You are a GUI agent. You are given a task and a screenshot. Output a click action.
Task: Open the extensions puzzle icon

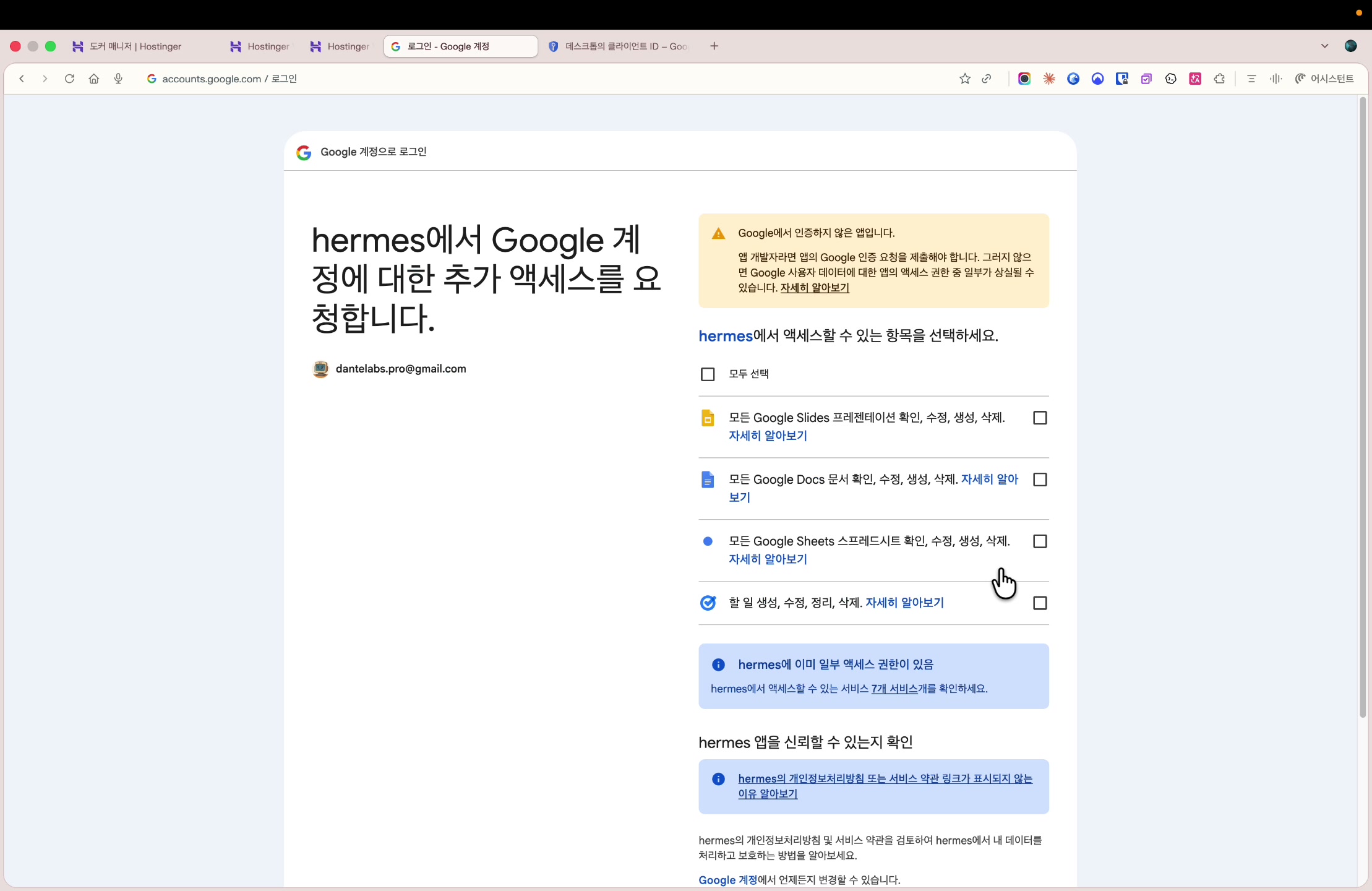[x=1219, y=79]
